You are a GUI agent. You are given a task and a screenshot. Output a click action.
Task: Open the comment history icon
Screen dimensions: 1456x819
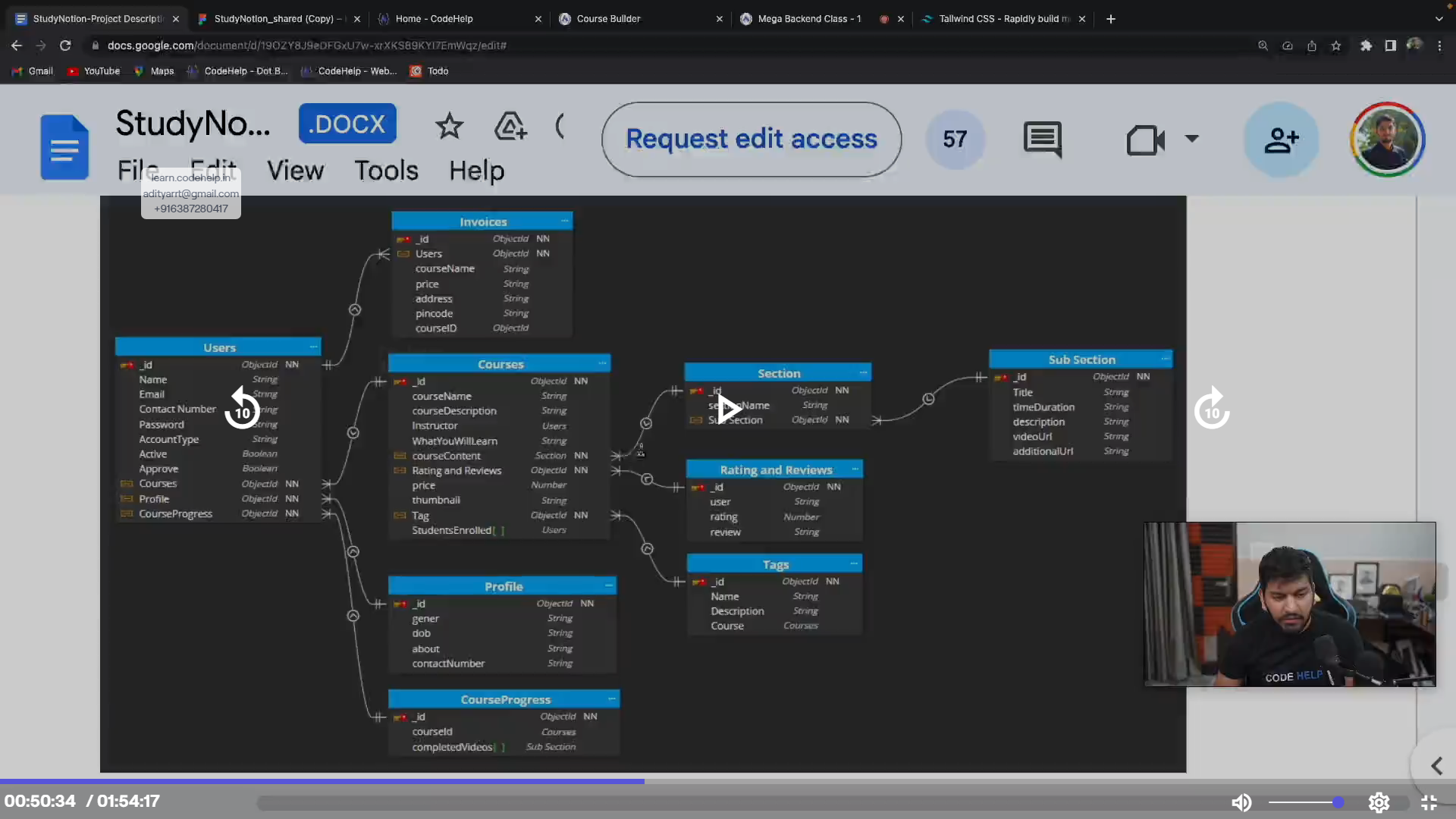pos(1043,140)
